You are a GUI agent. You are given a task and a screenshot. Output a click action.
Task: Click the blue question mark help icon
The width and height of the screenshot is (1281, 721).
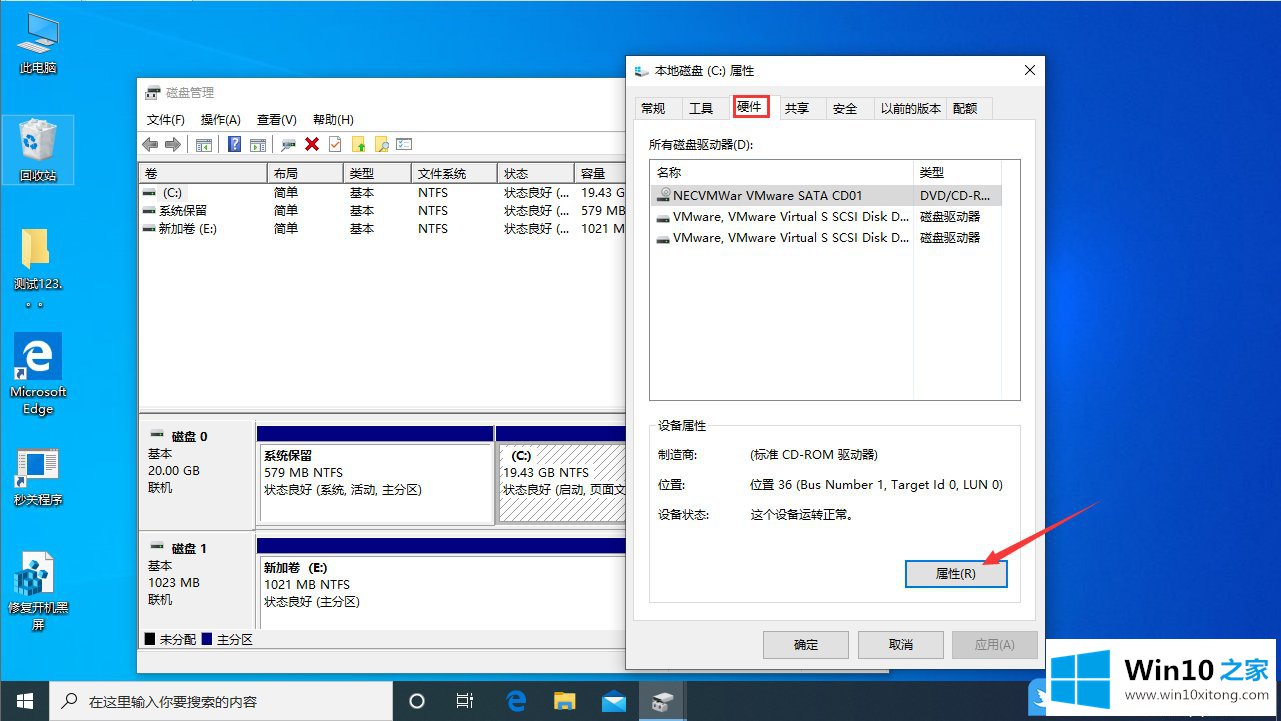[x=234, y=144]
